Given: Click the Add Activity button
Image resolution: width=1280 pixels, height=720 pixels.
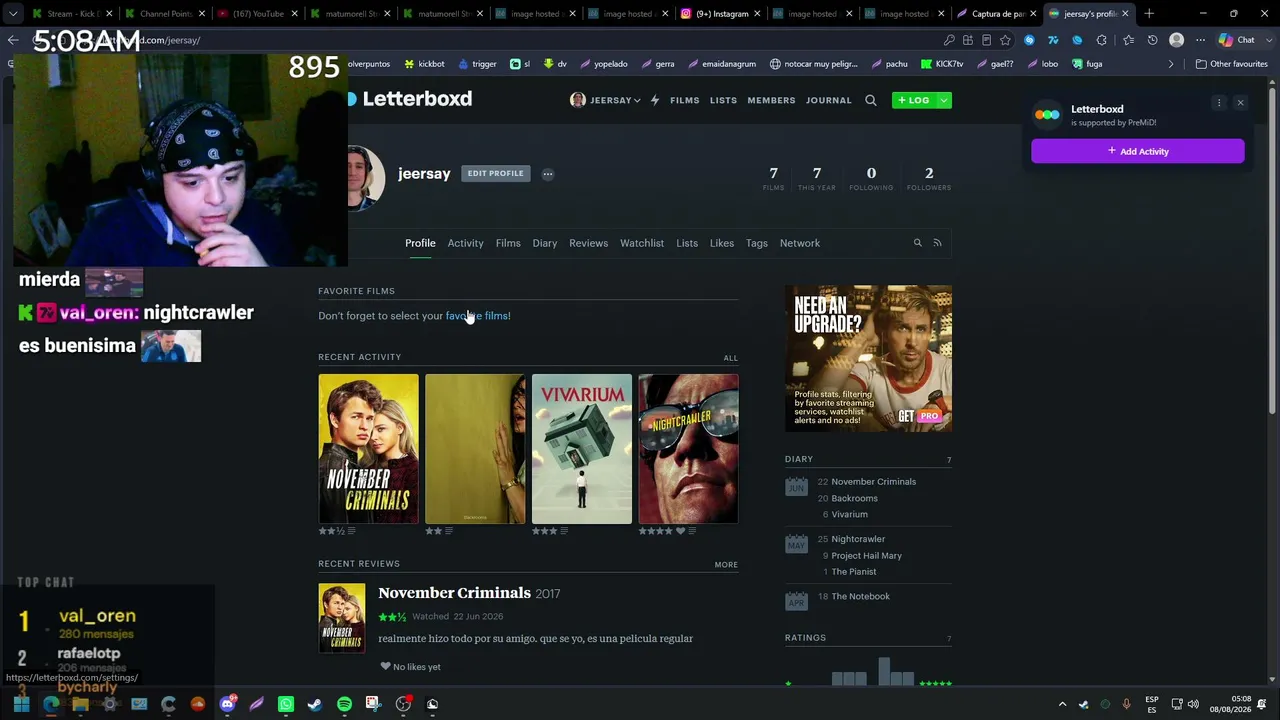Looking at the screenshot, I should click(1138, 151).
